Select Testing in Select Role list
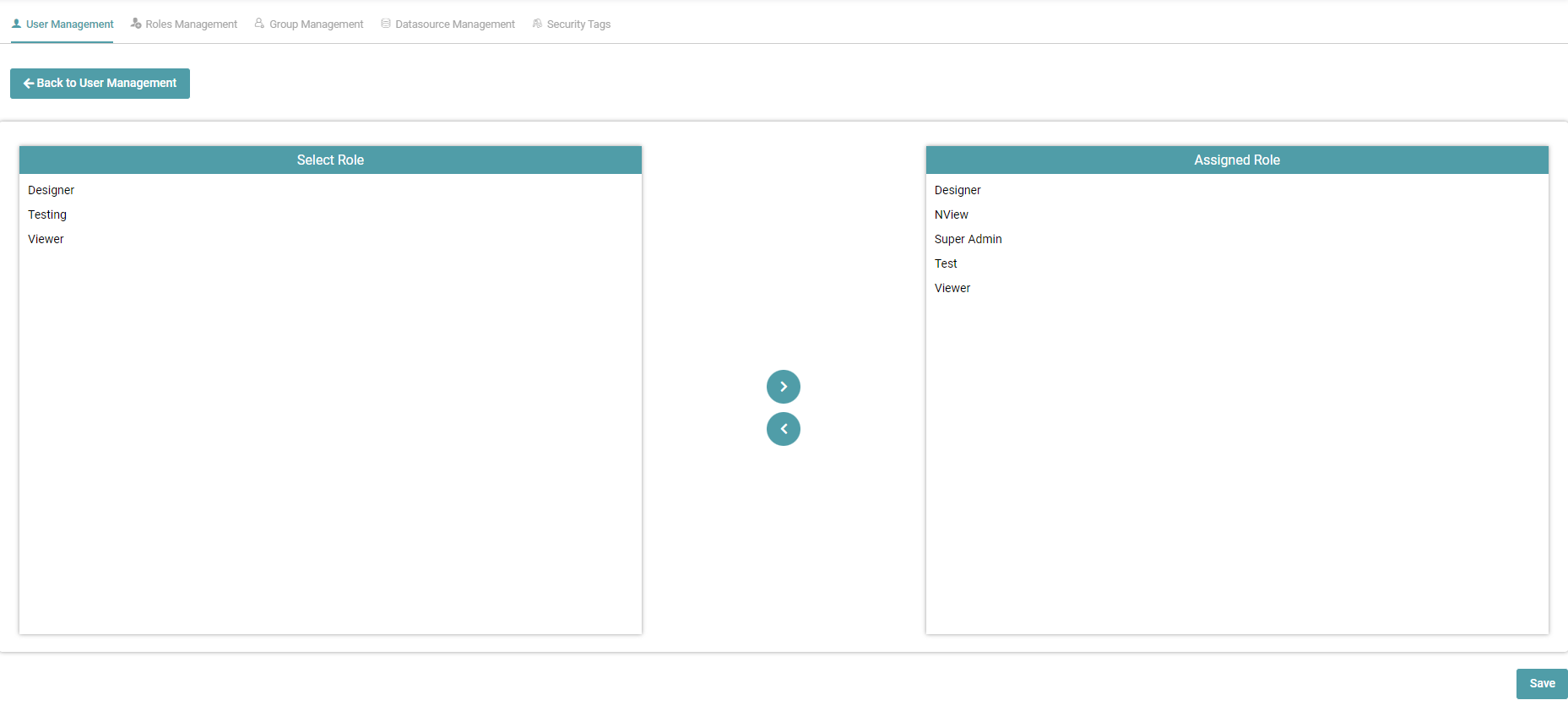The image size is (1568, 711). (x=47, y=215)
